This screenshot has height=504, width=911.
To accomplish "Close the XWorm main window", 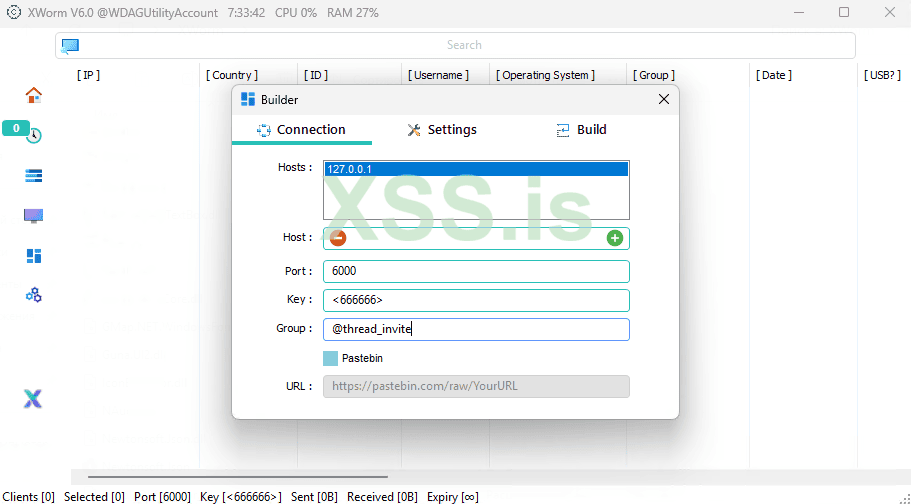I will 890,12.
